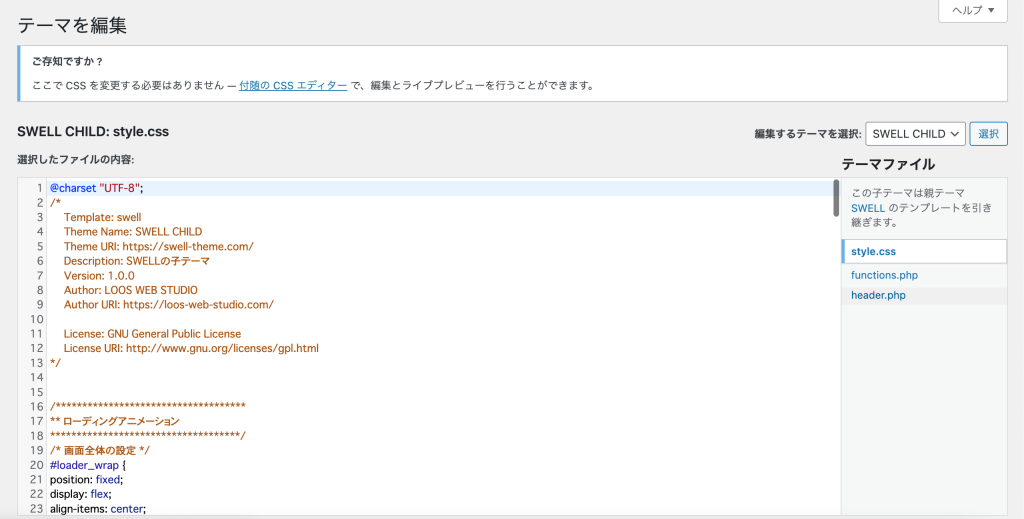
Task: Click the display: flex; line
Action: (81, 494)
